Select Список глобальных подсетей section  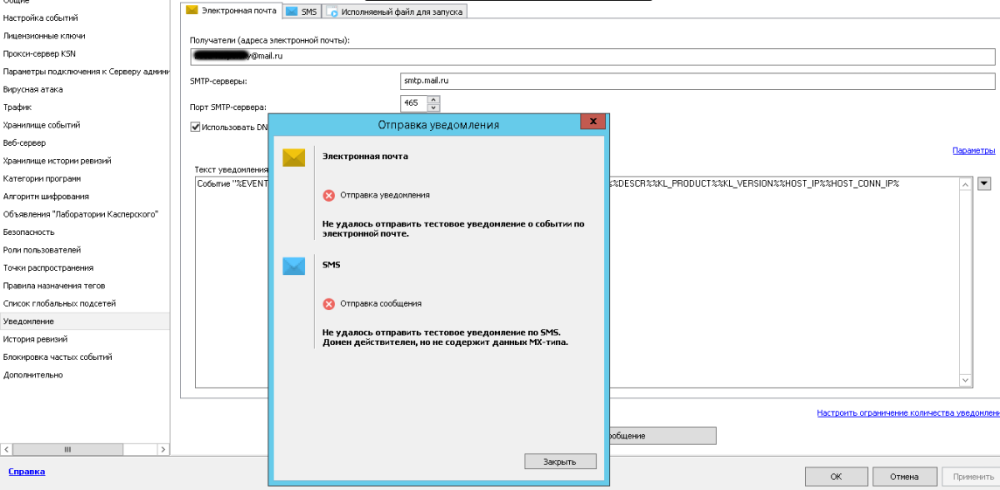[84, 304]
